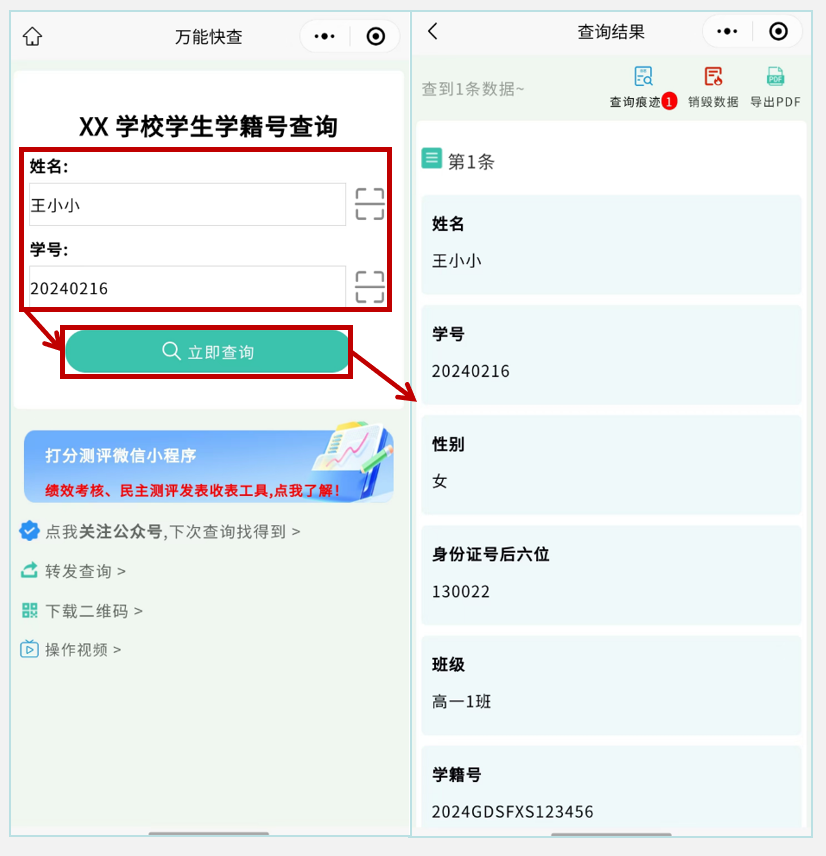Select the 班级 value 高一1班
826x856 pixels.
click(x=461, y=702)
